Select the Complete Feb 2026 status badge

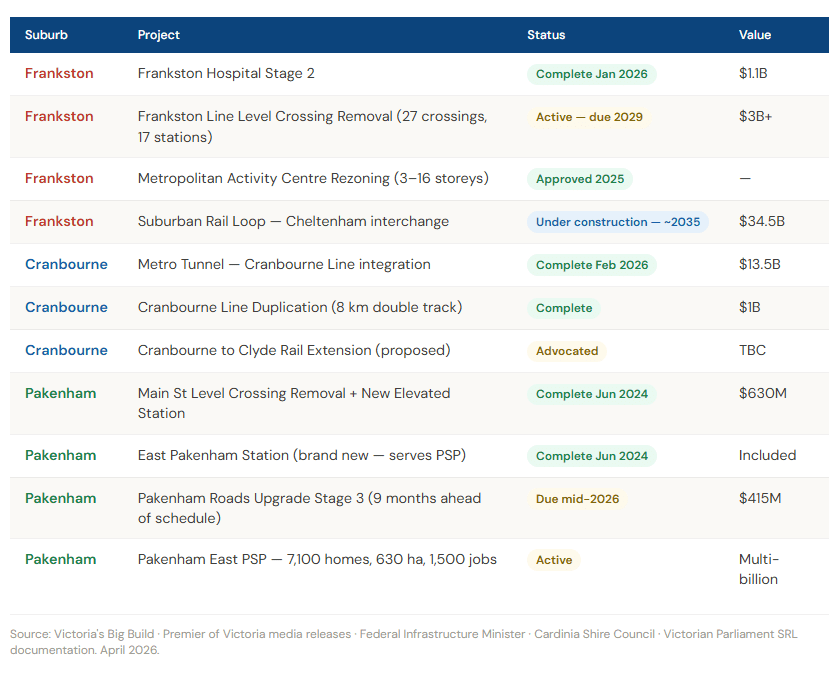coord(592,265)
